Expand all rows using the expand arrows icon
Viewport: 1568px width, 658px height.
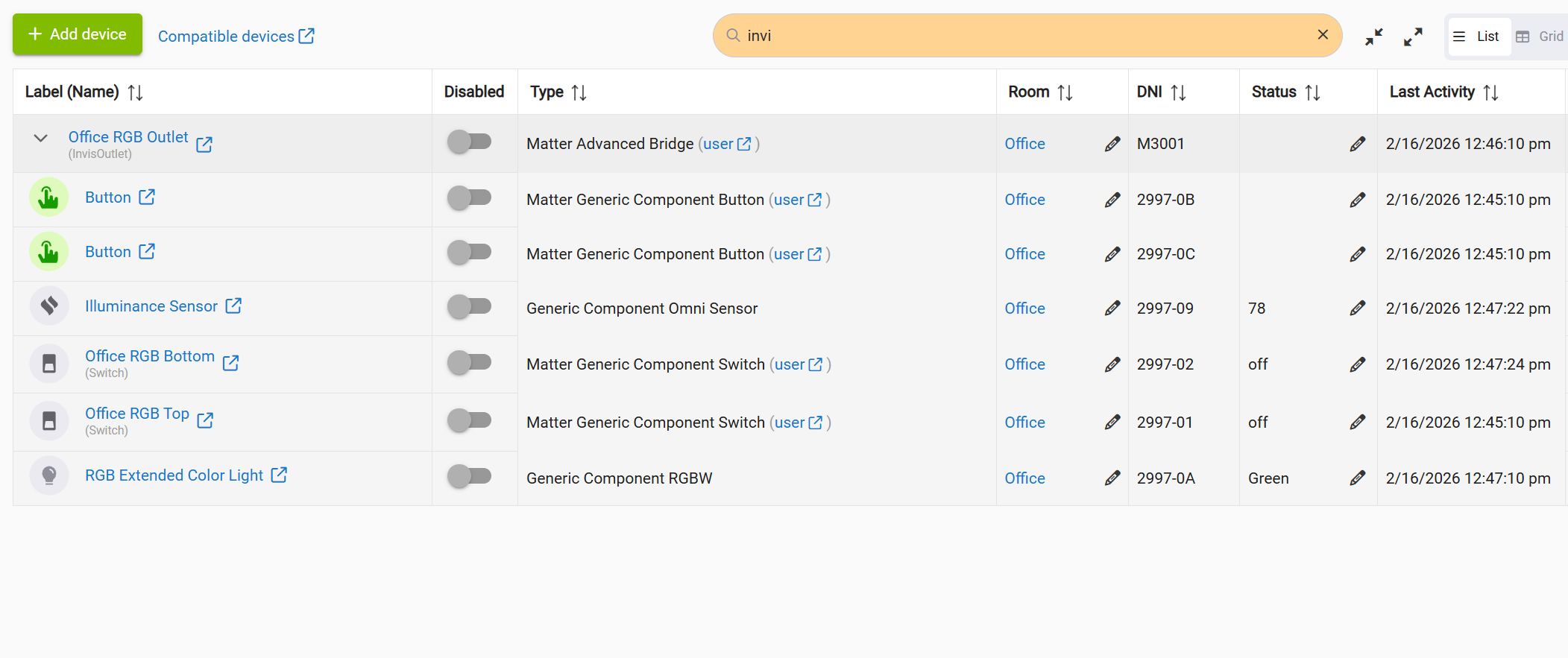click(x=1412, y=37)
